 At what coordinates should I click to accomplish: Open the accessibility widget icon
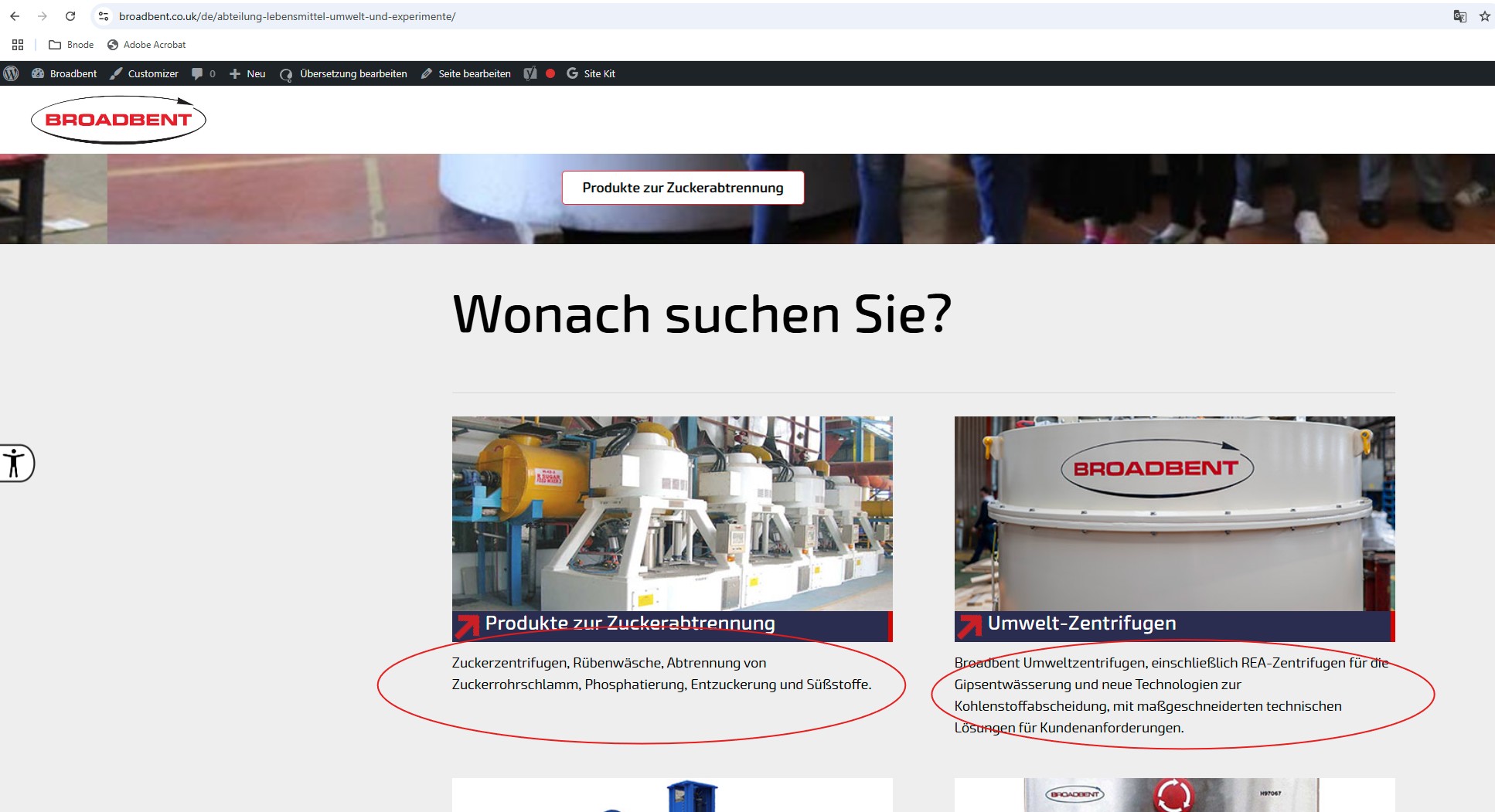15,464
